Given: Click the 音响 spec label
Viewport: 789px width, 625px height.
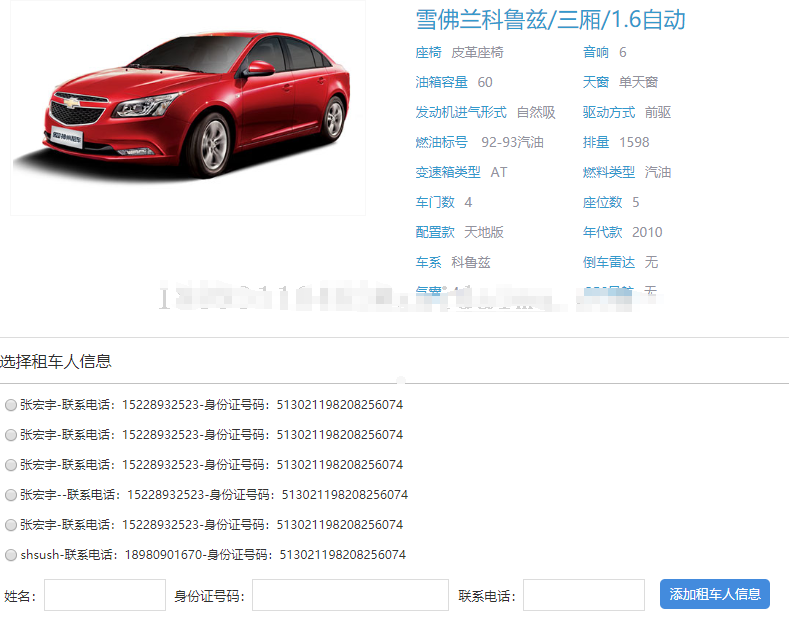Looking at the screenshot, I should [596, 52].
